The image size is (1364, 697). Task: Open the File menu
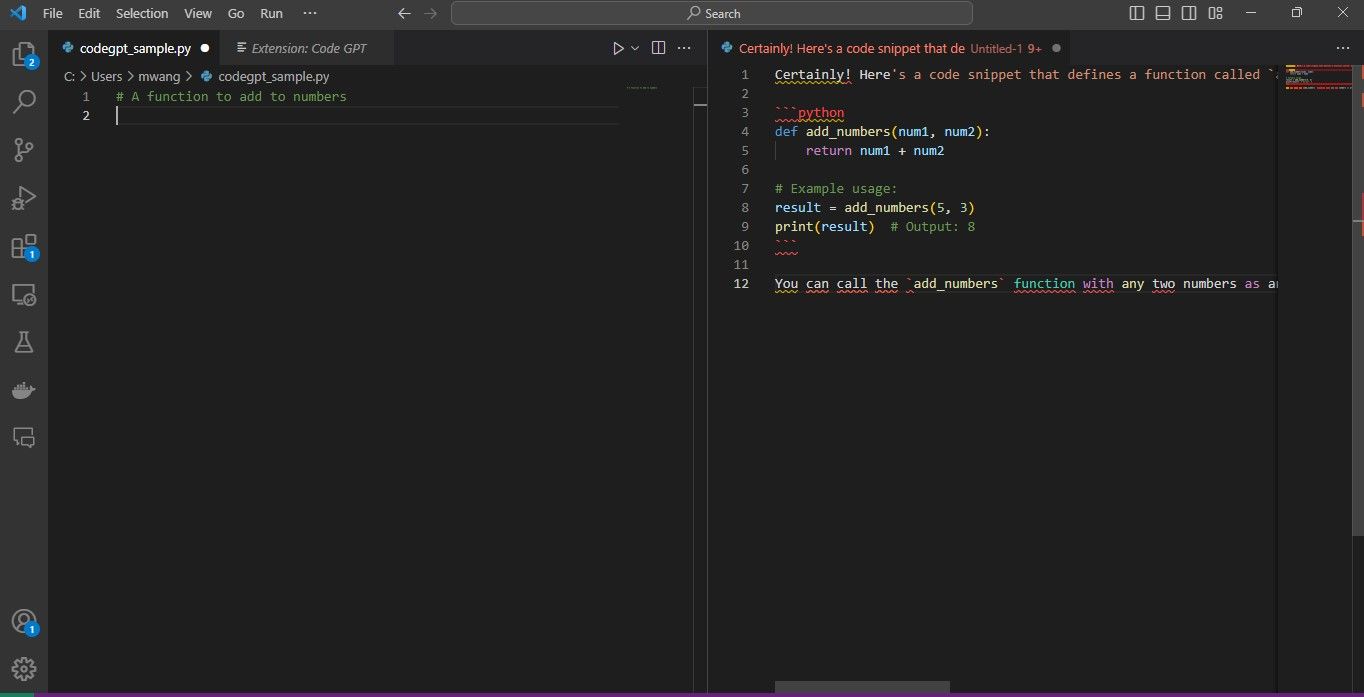coord(52,13)
